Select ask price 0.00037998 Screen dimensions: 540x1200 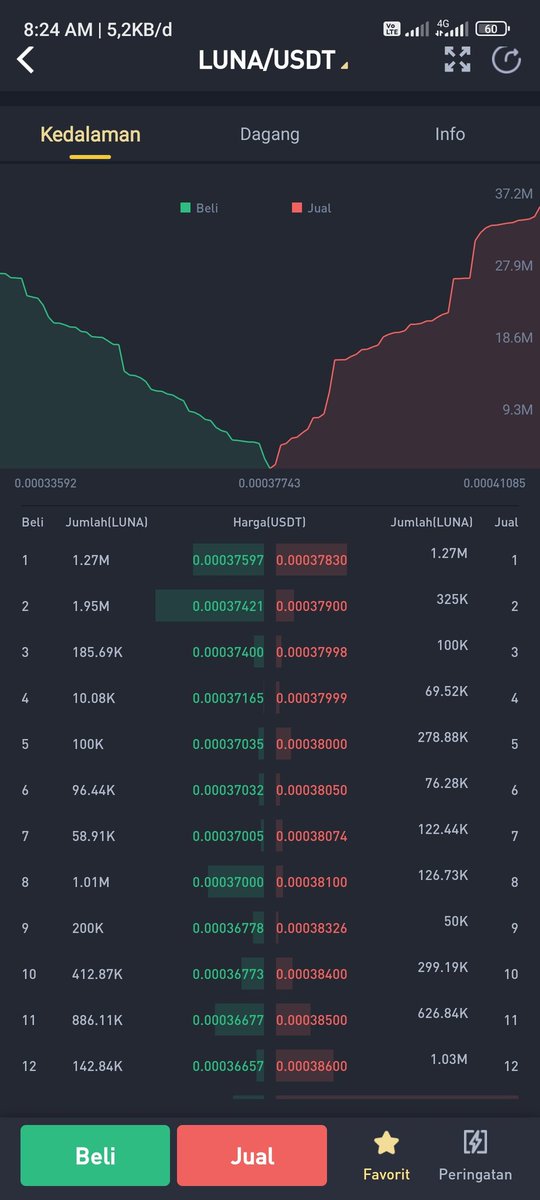click(x=312, y=652)
